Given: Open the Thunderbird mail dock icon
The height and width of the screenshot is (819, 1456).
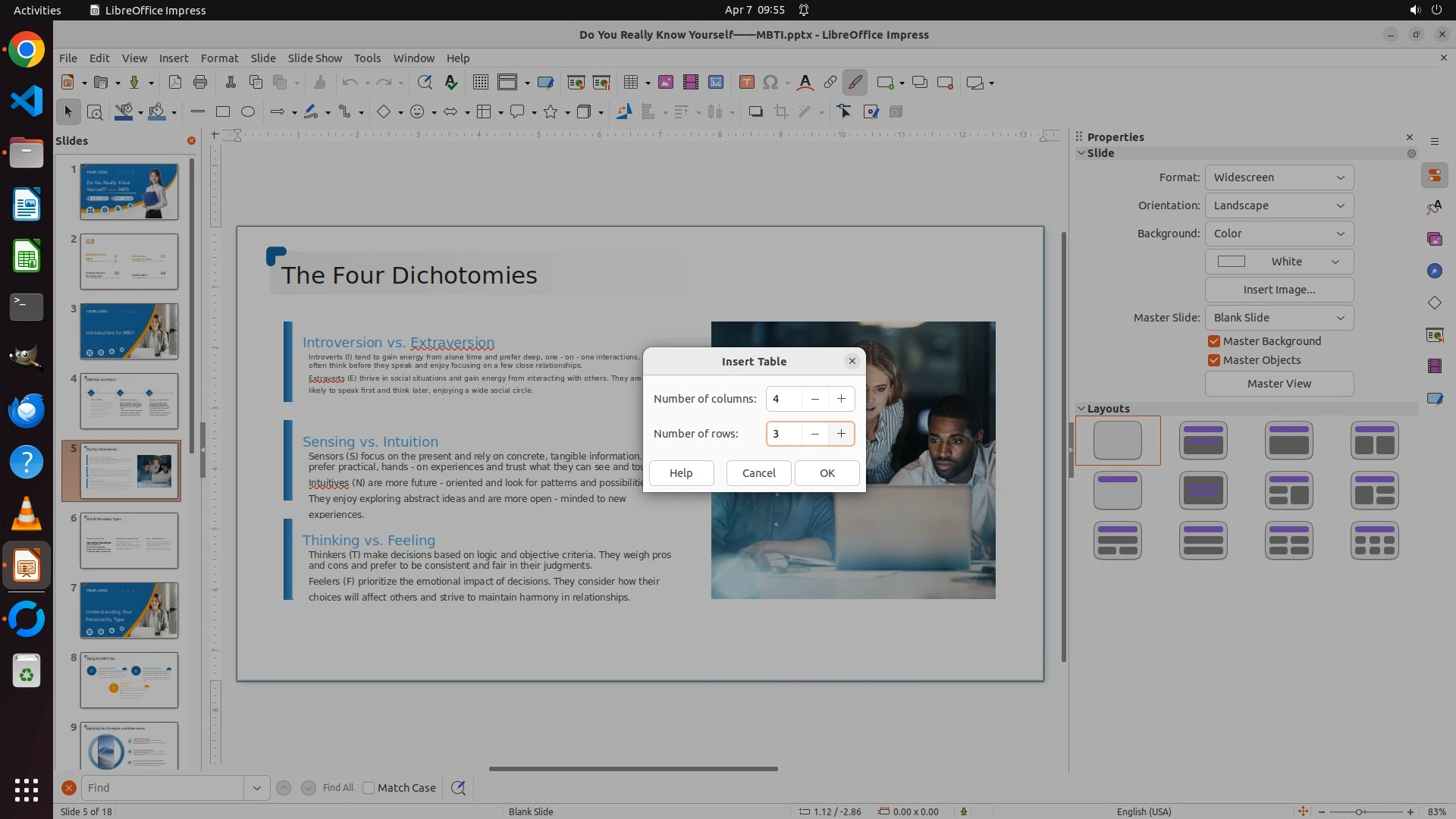Looking at the screenshot, I should pyautogui.click(x=27, y=410).
